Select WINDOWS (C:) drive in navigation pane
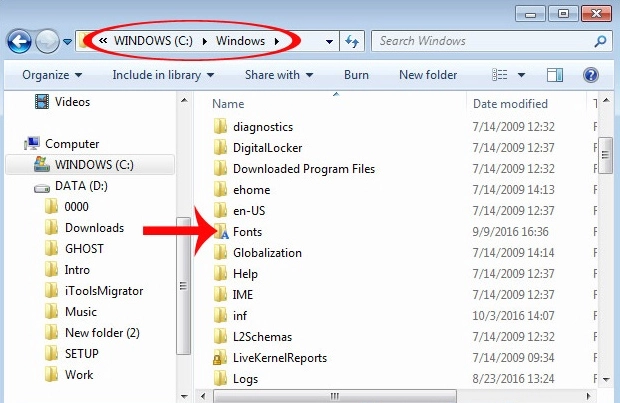Image resolution: width=620 pixels, height=403 pixels. (x=90, y=165)
